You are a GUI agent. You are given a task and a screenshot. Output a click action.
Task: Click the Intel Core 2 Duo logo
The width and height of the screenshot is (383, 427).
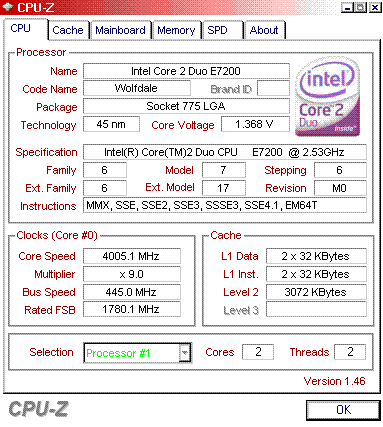(x=327, y=97)
